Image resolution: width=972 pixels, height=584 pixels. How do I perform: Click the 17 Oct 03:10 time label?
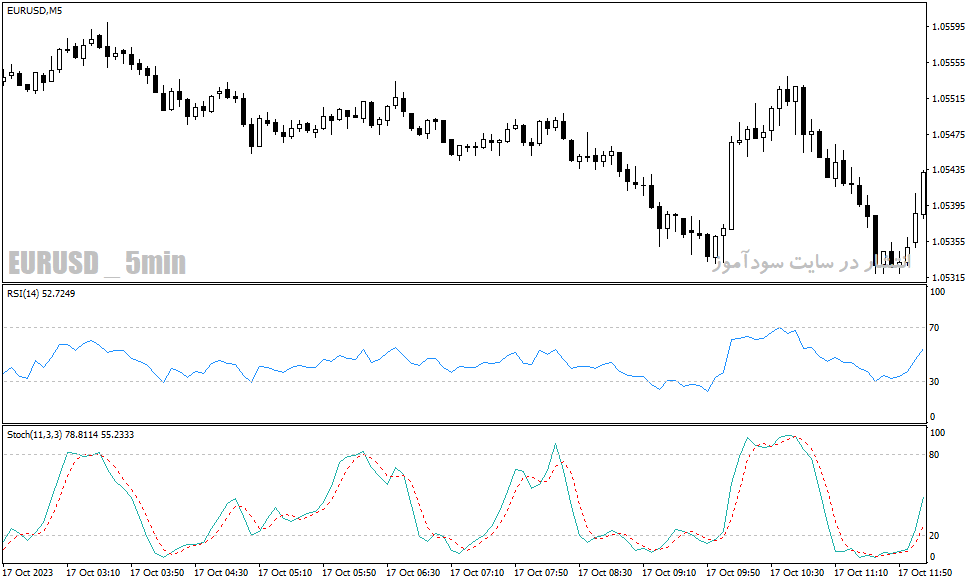click(93, 572)
